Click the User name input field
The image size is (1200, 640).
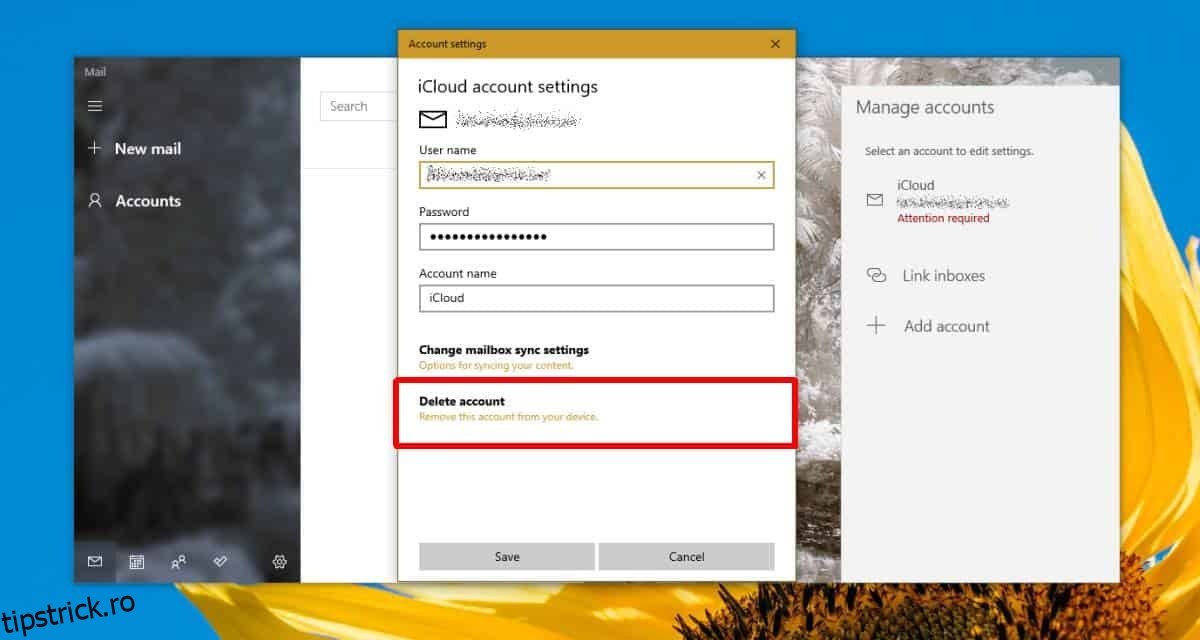pos(596,175)
